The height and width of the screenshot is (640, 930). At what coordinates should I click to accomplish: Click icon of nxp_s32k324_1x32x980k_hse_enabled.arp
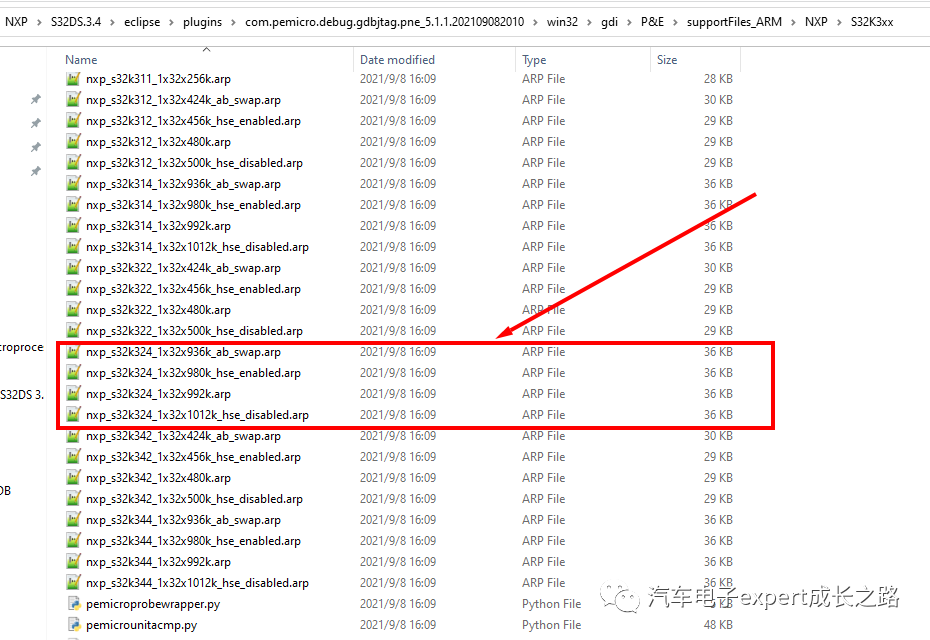pos(73,372)
